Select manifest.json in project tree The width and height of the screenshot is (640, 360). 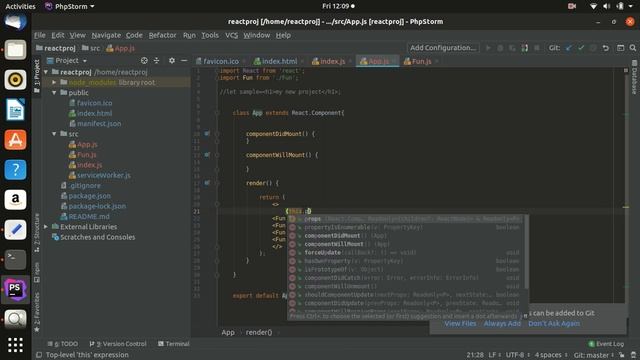[99, 124]
